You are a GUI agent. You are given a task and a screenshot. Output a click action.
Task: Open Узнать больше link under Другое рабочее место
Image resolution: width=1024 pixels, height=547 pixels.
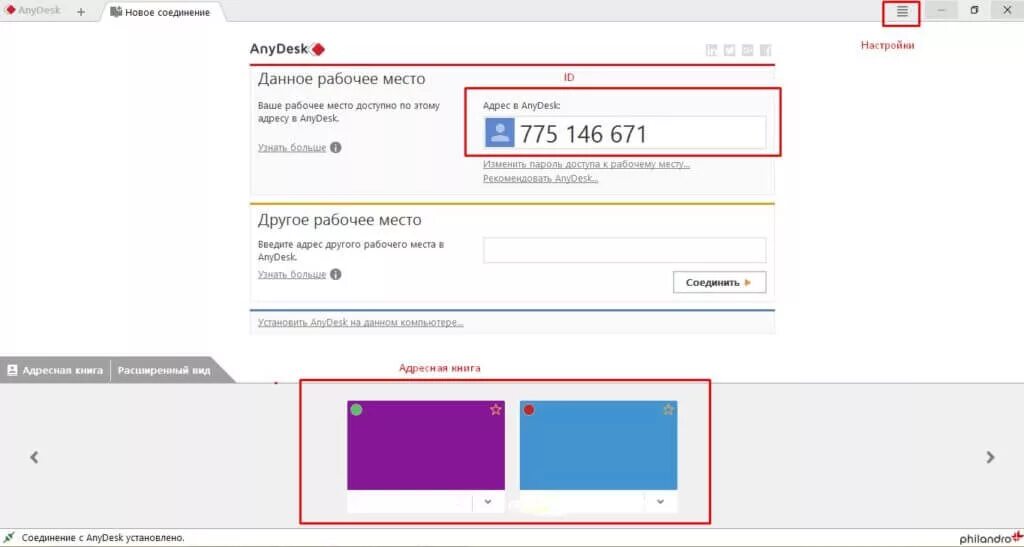pyautogui.click(x=292, y=274)
